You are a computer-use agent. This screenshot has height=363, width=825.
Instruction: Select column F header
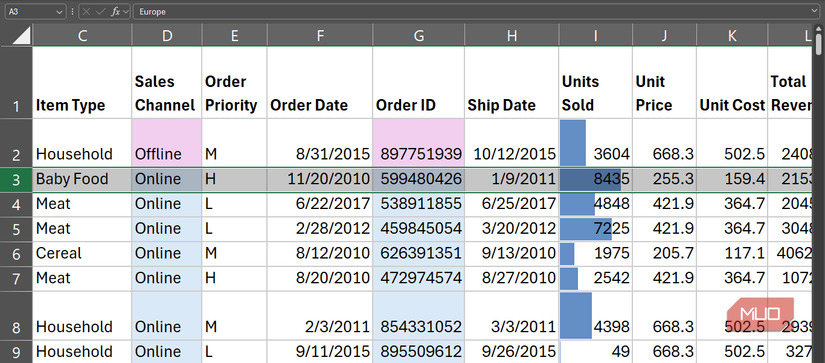(320, 35)
